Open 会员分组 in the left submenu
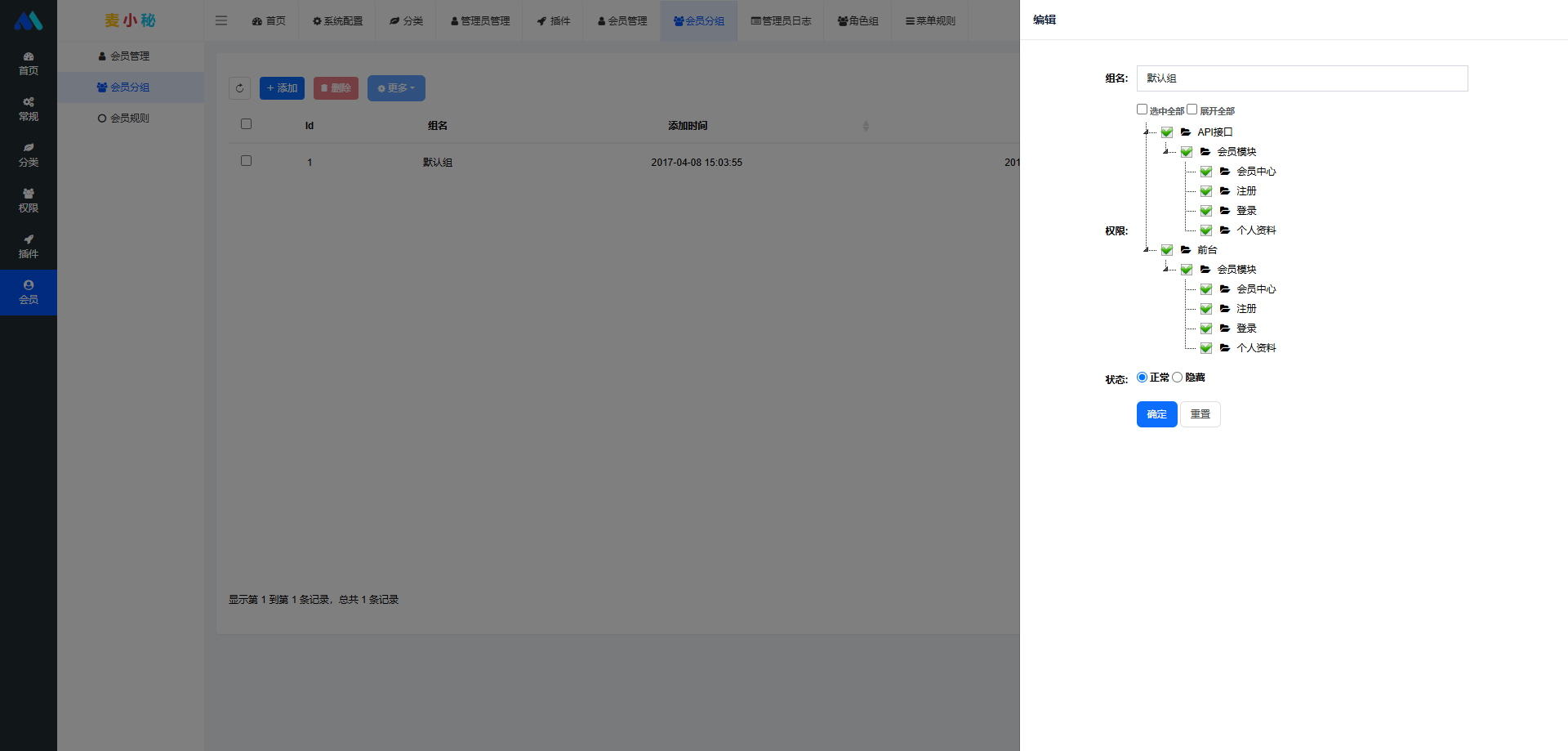 click(131, 87)
